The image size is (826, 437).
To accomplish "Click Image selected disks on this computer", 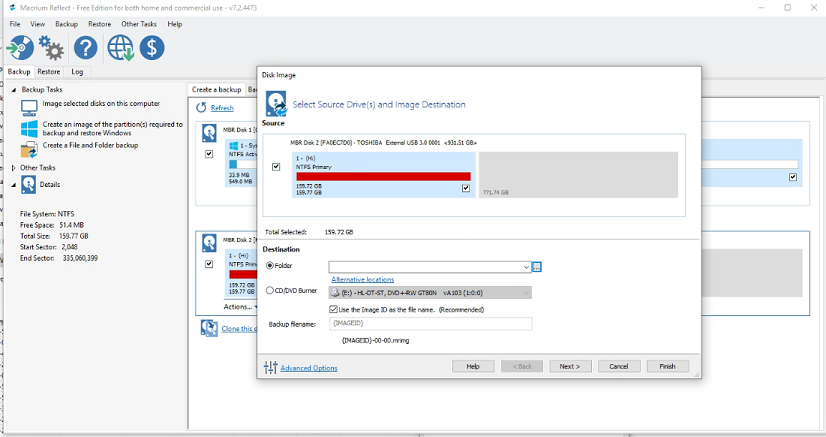I will pos(101,104).
